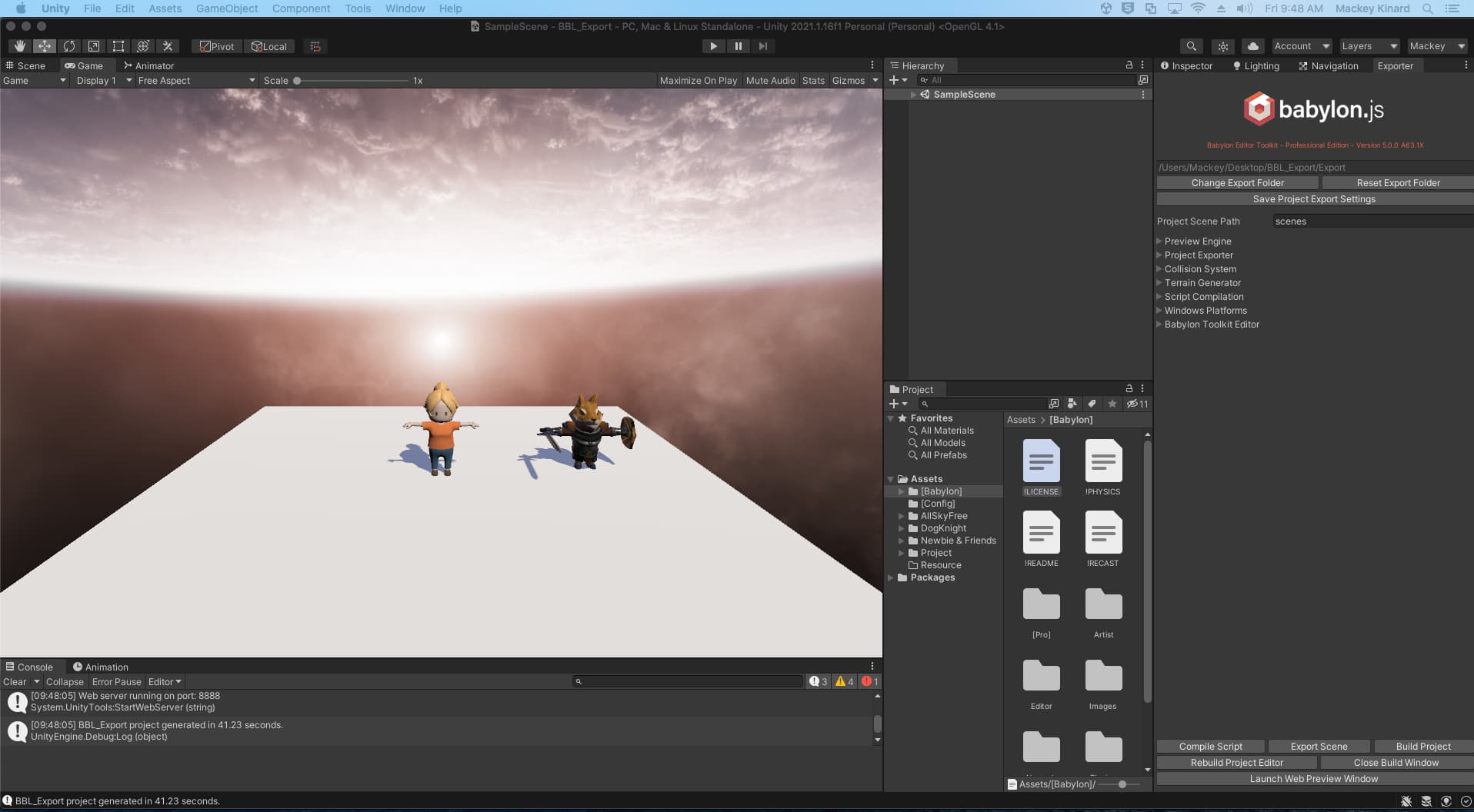Toggle error filter showing 1
Viewport: 1474px width, 812px height.
pyautogui.click(x=870, y=681)
